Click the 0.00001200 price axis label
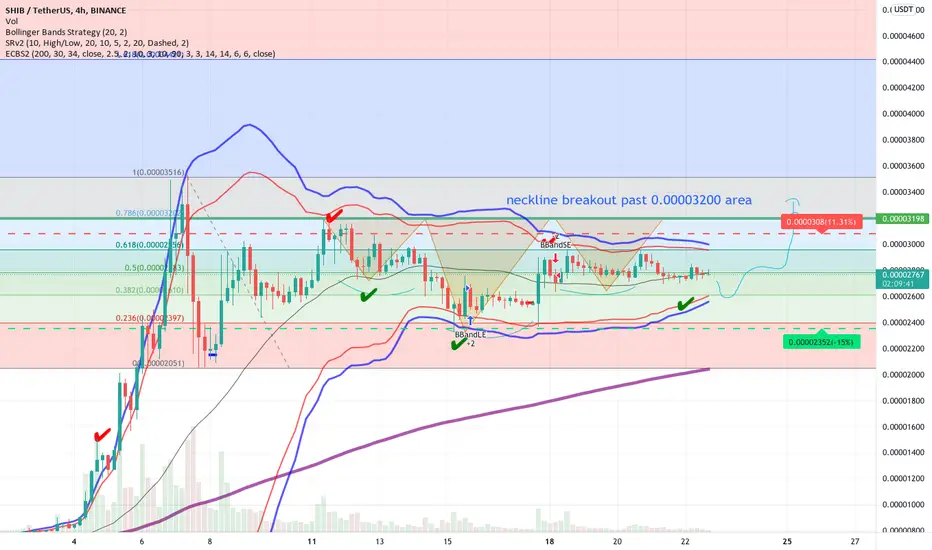Screen dimensions: 932x550 pyautogui.click(x=903, y=479)
